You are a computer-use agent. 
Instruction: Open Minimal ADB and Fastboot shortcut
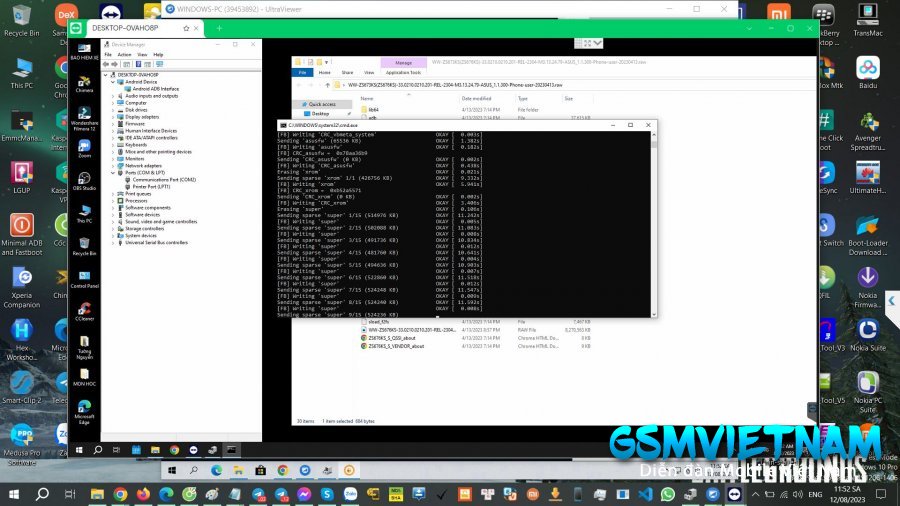(x=21, y=235)
